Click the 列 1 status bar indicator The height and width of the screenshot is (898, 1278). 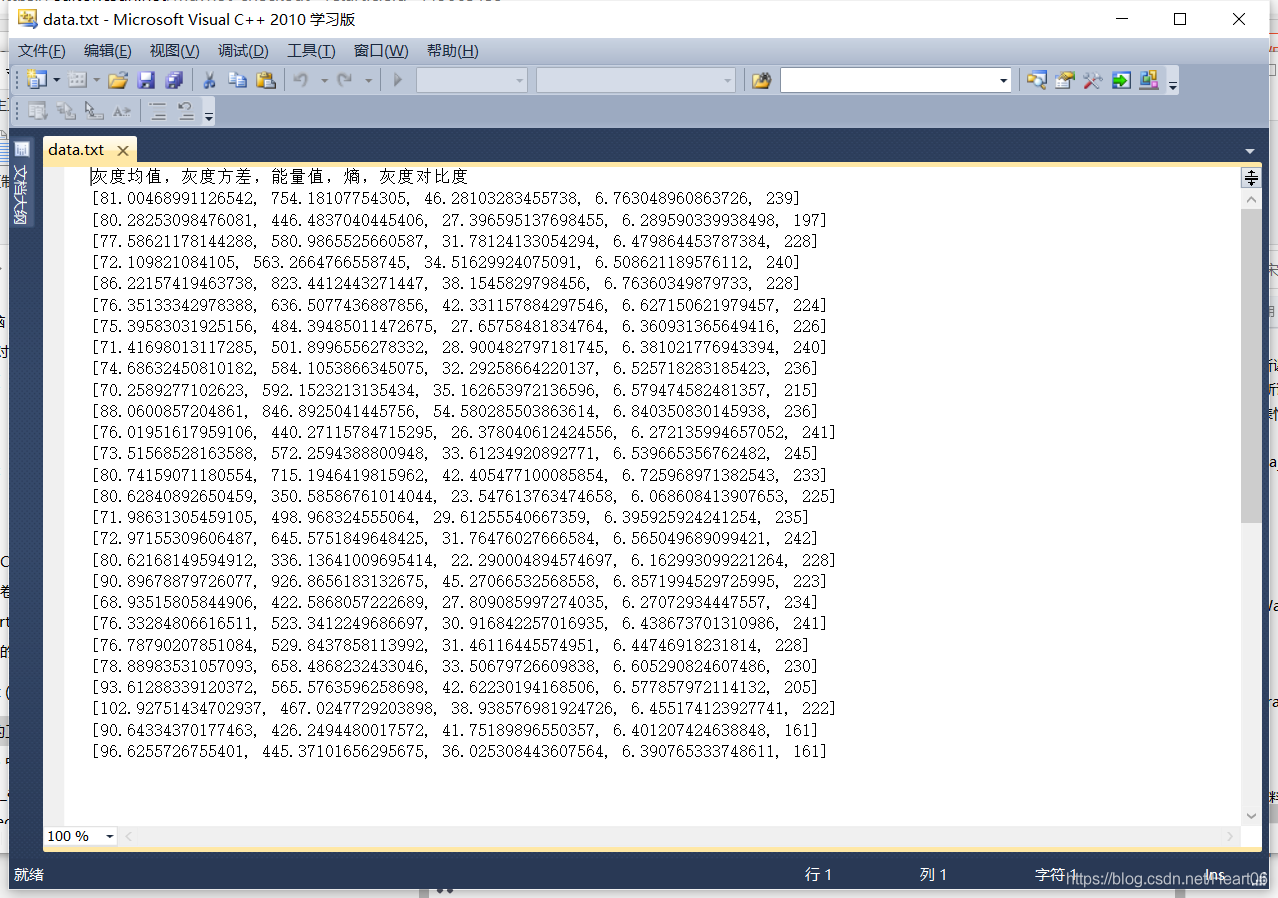[933, 875]
